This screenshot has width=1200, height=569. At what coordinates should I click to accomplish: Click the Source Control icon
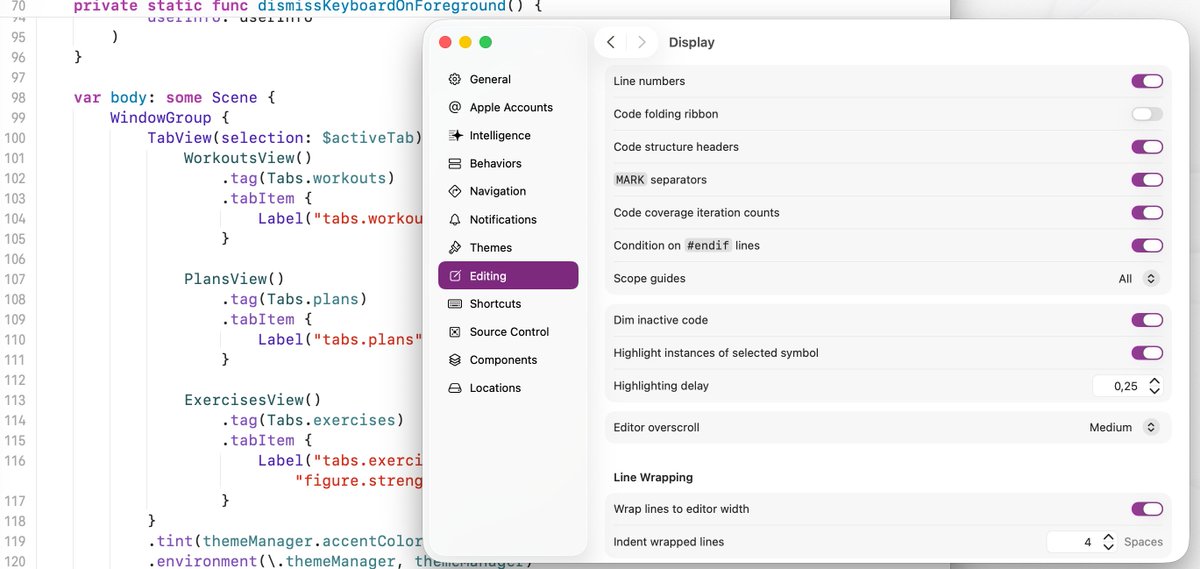[455, 331]
